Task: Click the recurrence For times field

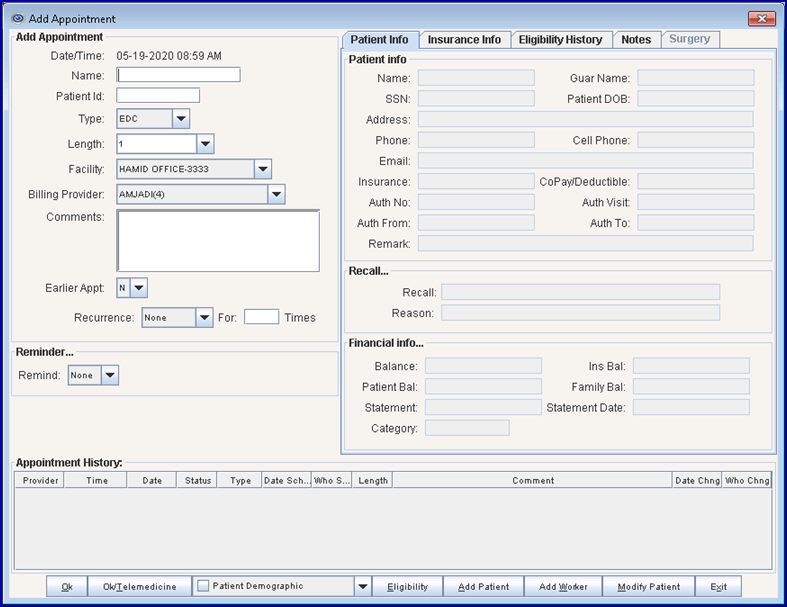Action: [x=261, y=317]
